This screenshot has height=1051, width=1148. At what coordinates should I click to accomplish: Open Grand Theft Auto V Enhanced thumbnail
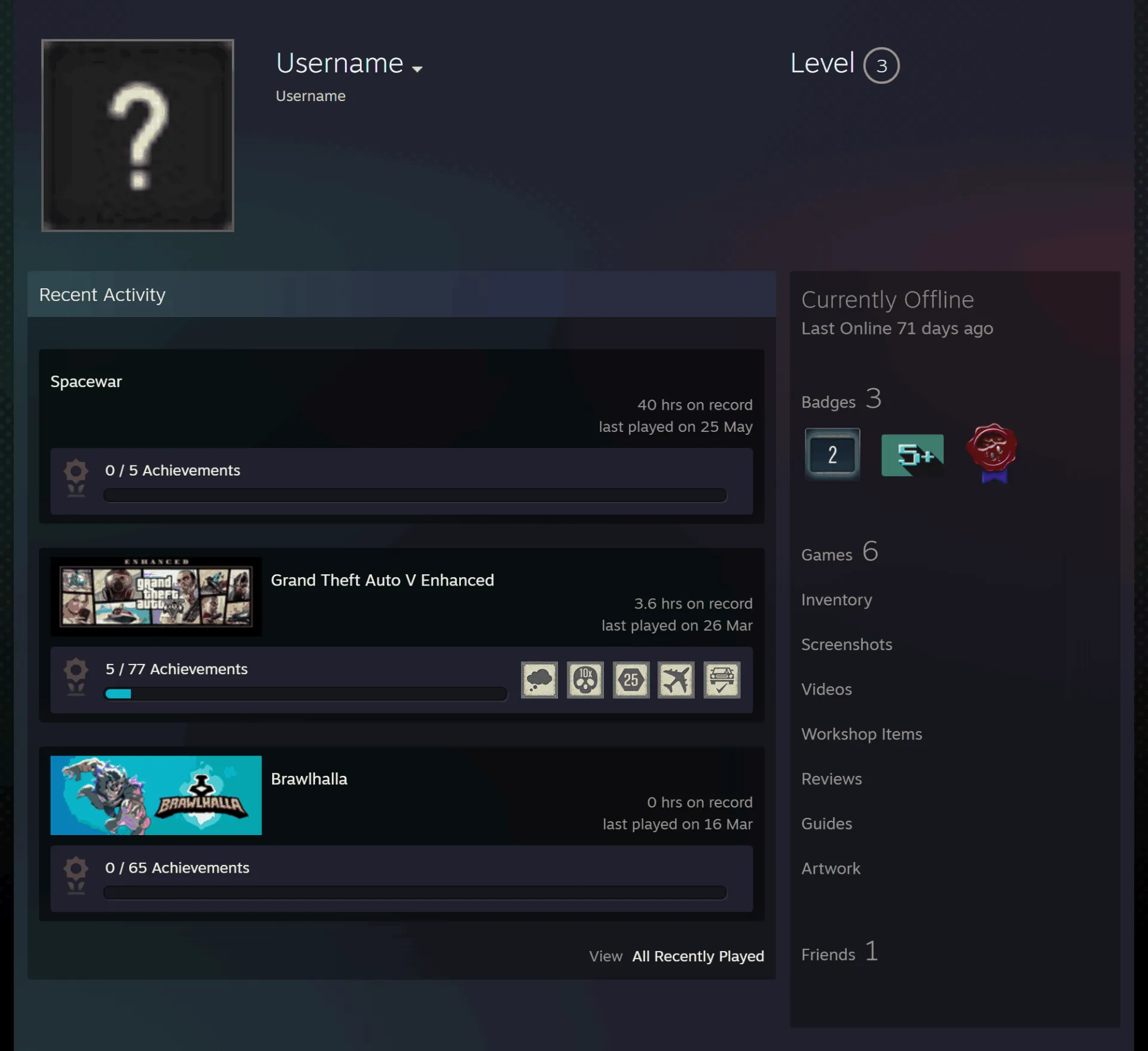click(x=156, y=596)
